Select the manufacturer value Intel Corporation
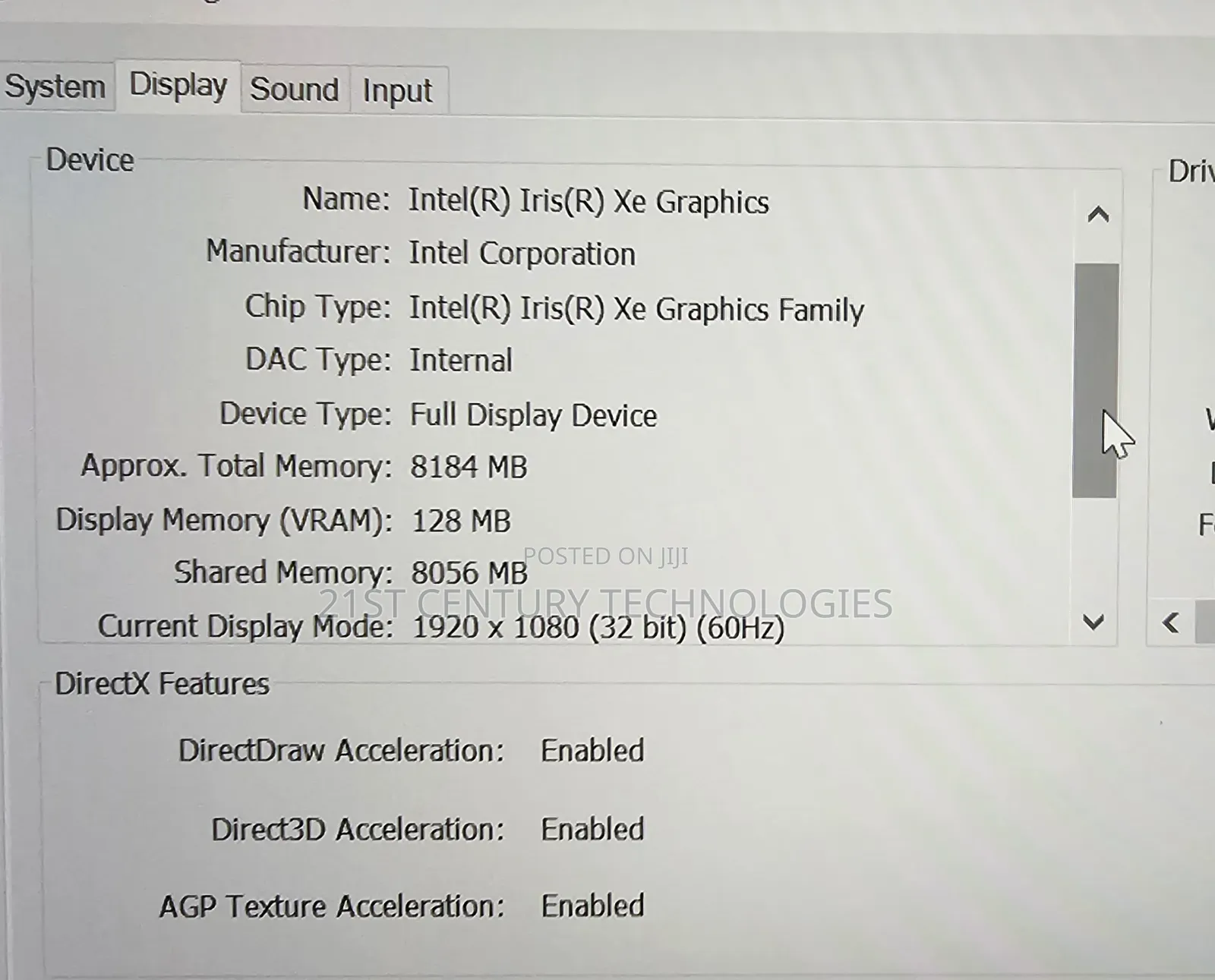 point(522,254)
